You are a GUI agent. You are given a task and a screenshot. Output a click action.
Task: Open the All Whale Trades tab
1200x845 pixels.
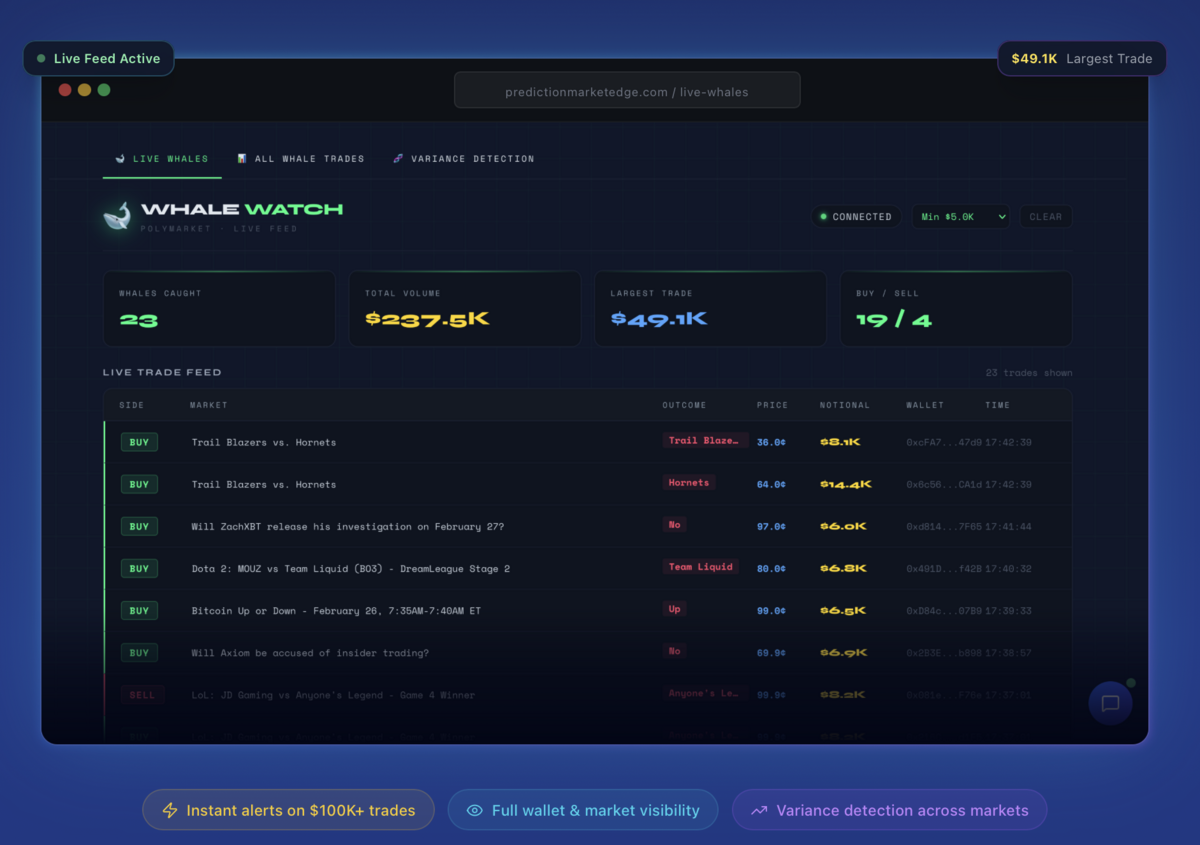pos(301,159)
